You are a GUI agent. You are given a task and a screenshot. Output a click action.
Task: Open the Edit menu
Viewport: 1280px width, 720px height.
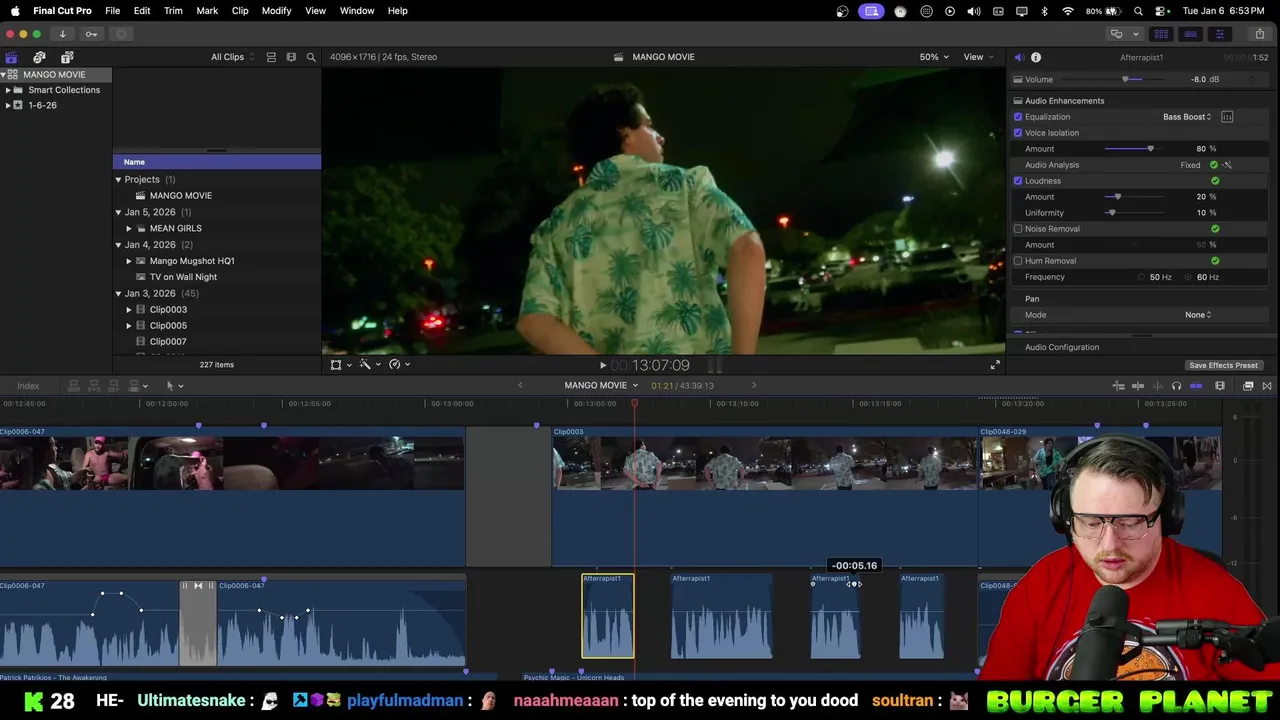(x=142, y=11)
